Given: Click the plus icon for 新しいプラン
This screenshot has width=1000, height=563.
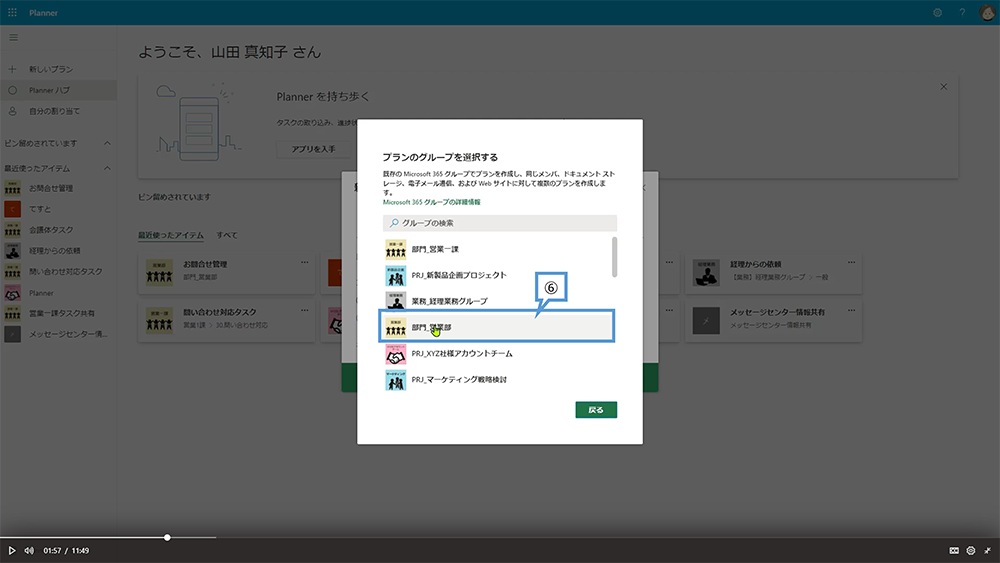Looking at the screenshot, I should tap(12, 69).
